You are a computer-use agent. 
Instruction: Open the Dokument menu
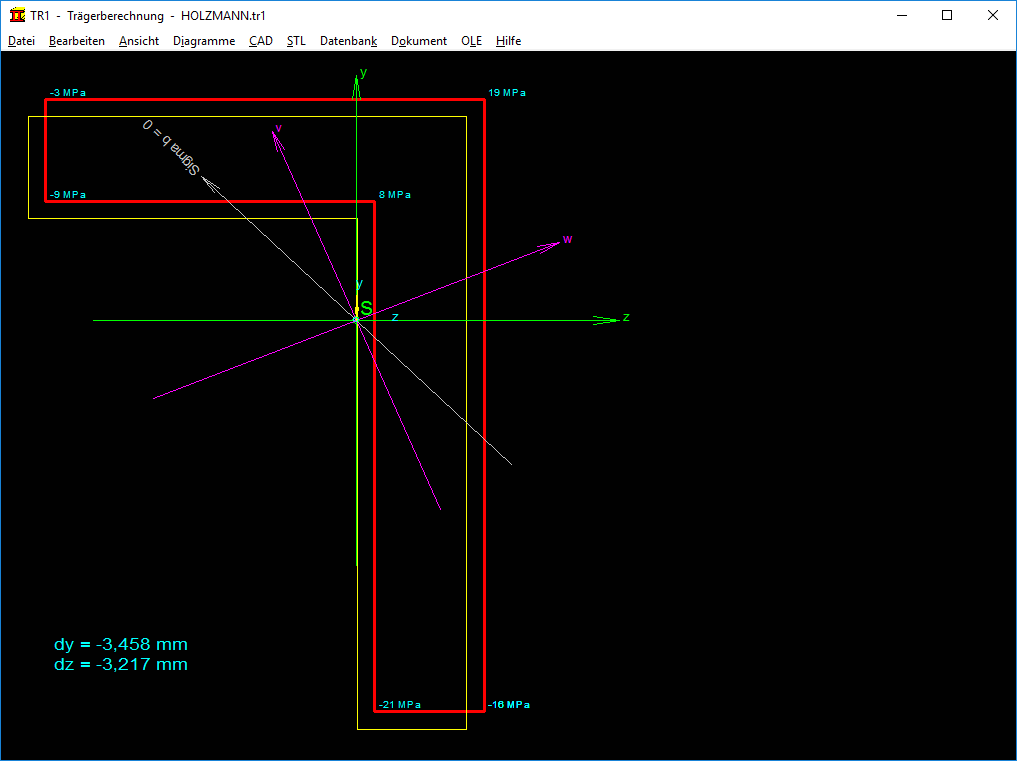coord(419,41)
